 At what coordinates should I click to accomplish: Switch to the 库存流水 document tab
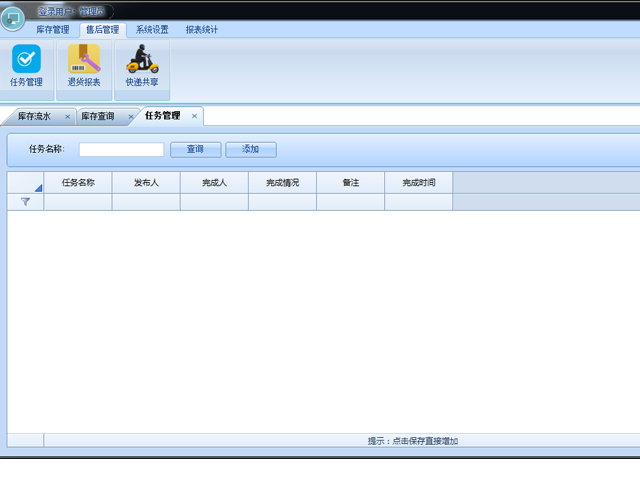34,117
